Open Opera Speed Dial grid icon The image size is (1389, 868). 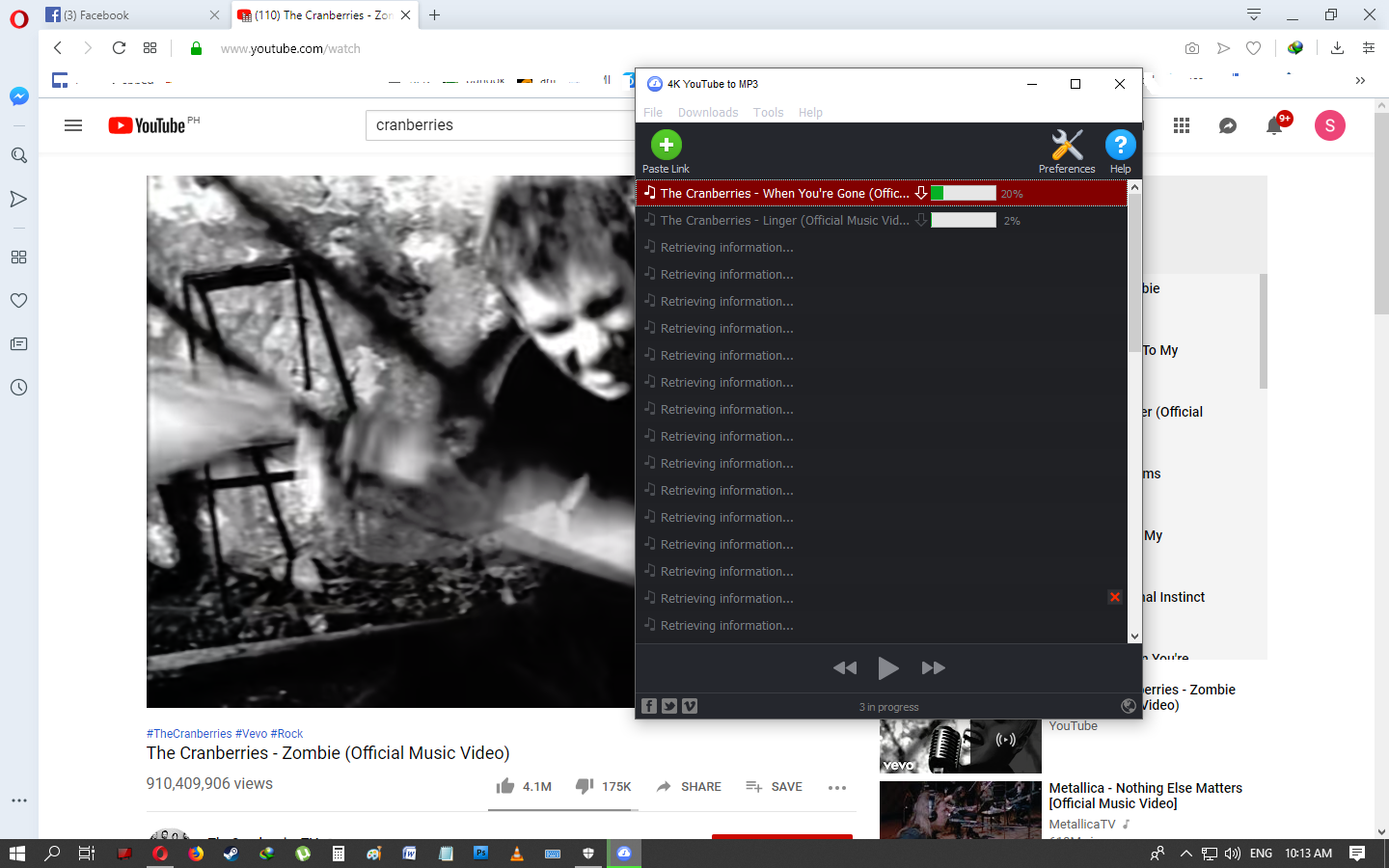click(150, 48)
